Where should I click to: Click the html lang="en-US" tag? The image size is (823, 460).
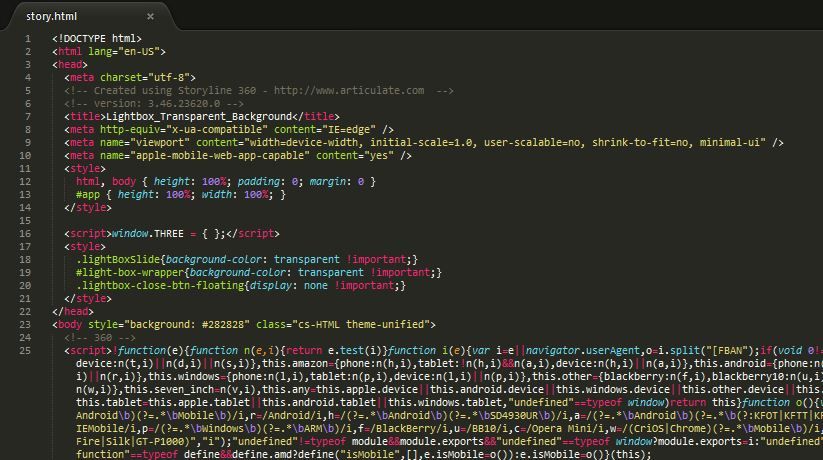109,51
